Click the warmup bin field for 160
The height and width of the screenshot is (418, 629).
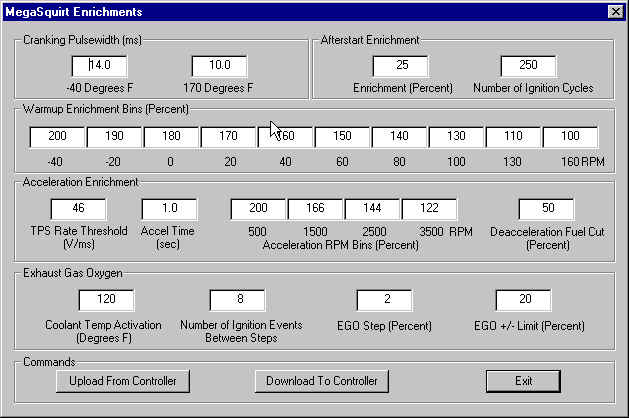(570, 137)
